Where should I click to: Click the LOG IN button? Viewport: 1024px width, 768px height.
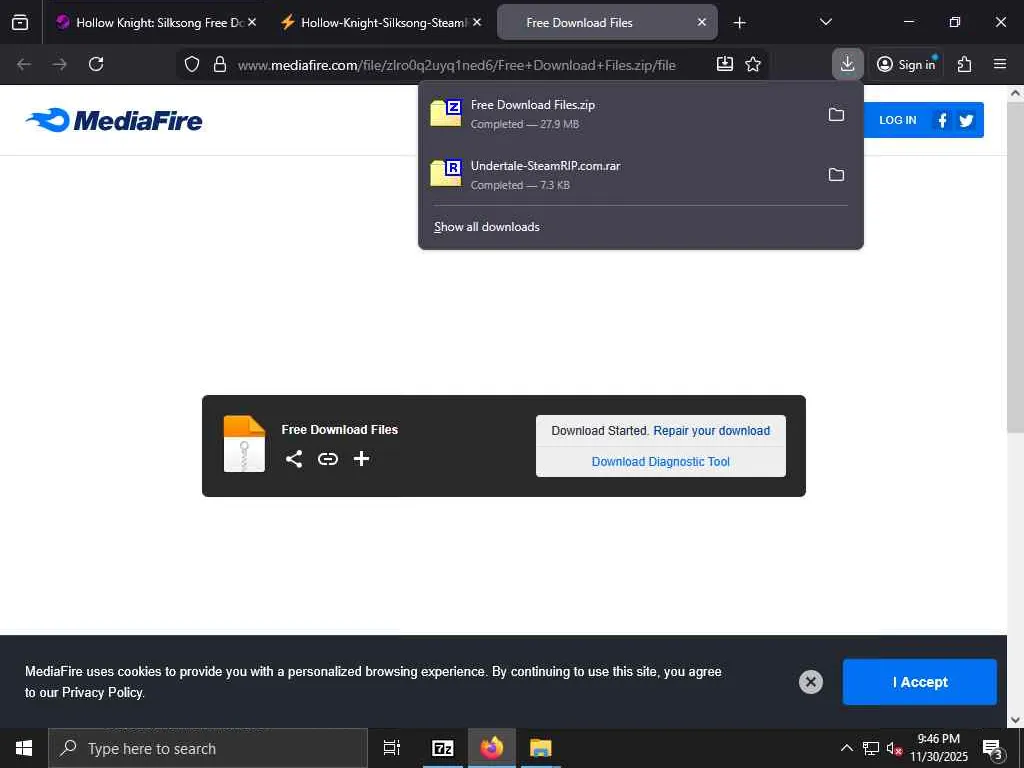(x=897, y=120)
